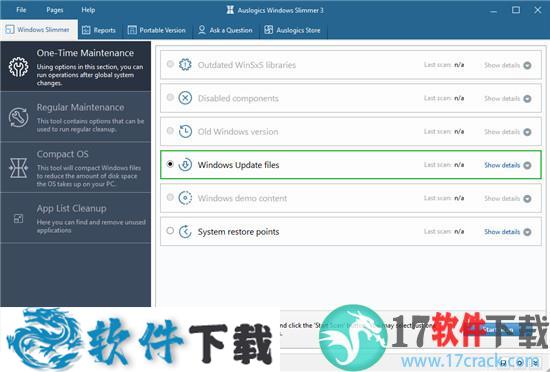Click Windows Update files download icon
This screenshot has width=550, height=372.
pos(185,164)
